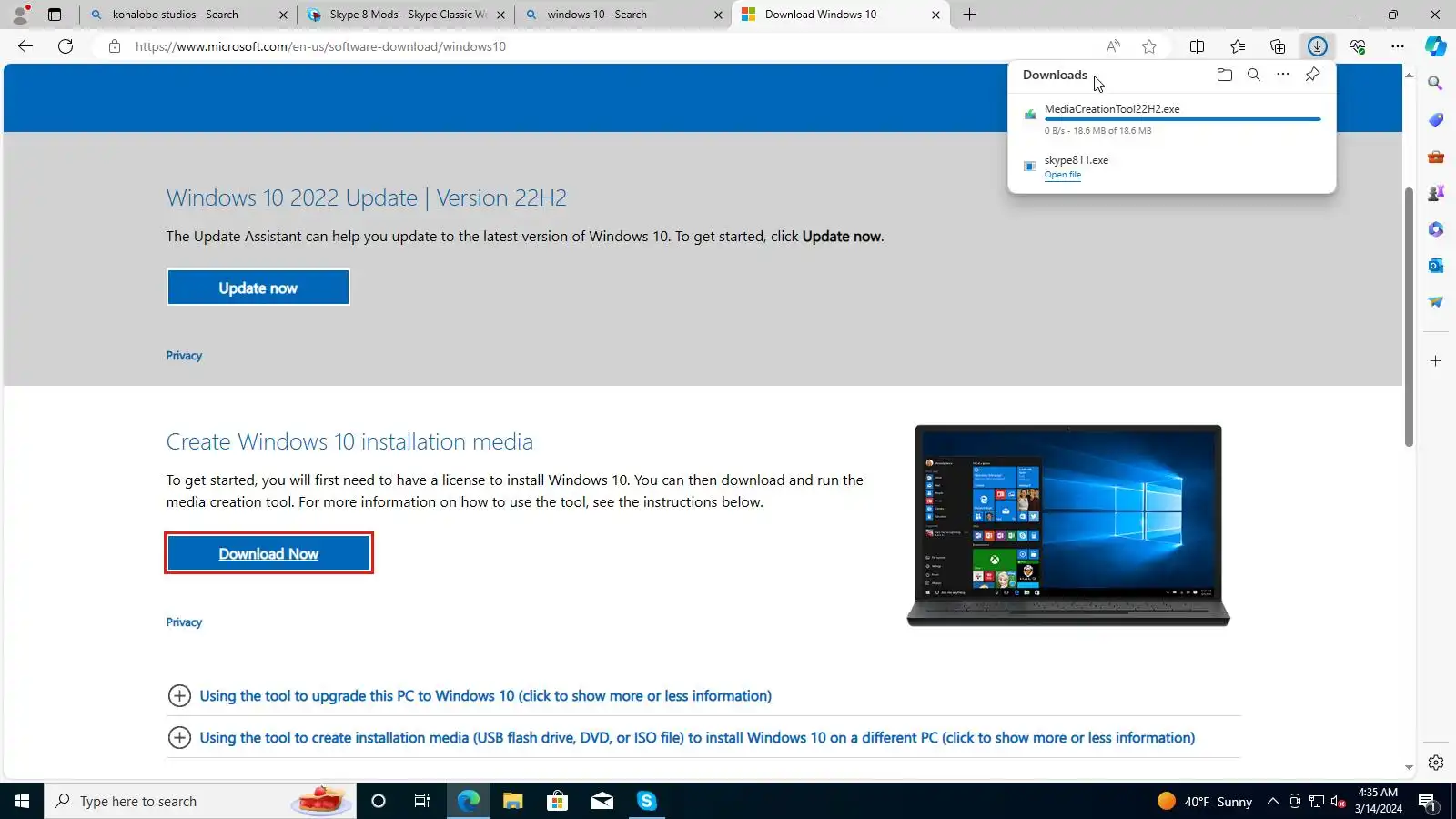Image resolution: width=1456 pixels, height=819 pixels.
Task: Open the Favorites list icon
Action: (x=1238, y=46)
